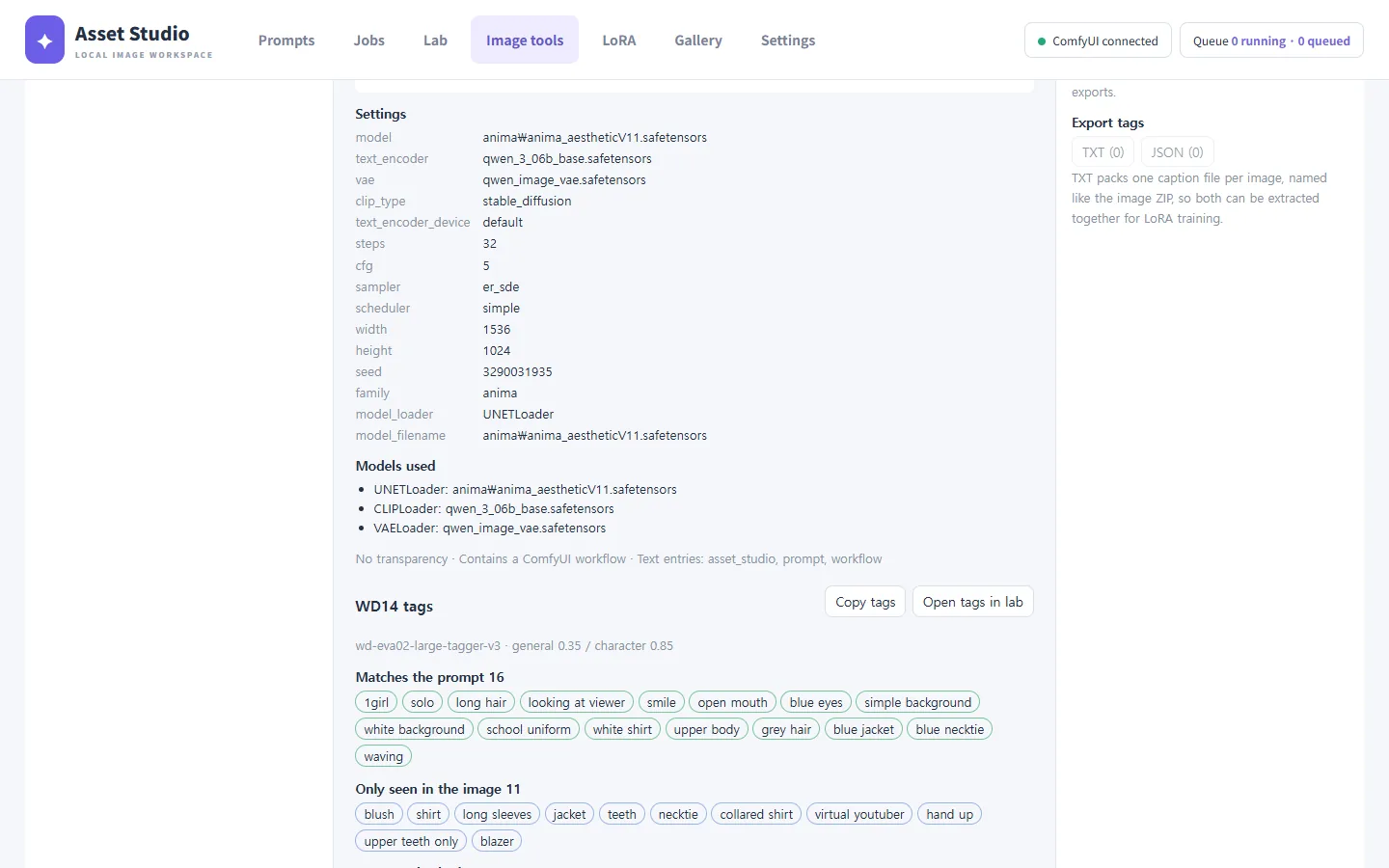Open the Settings tab
The width and height of the screenshot is (1389, 868).
[788, 40]
